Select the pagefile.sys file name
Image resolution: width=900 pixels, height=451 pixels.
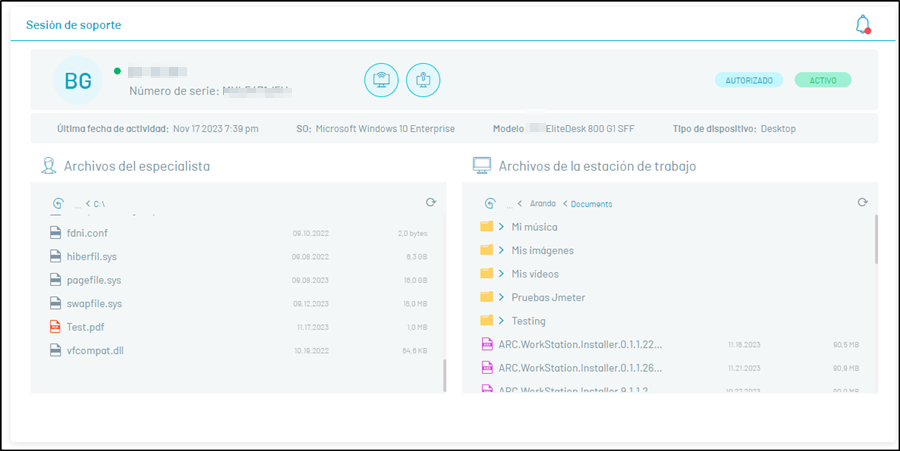pos(94,280)
